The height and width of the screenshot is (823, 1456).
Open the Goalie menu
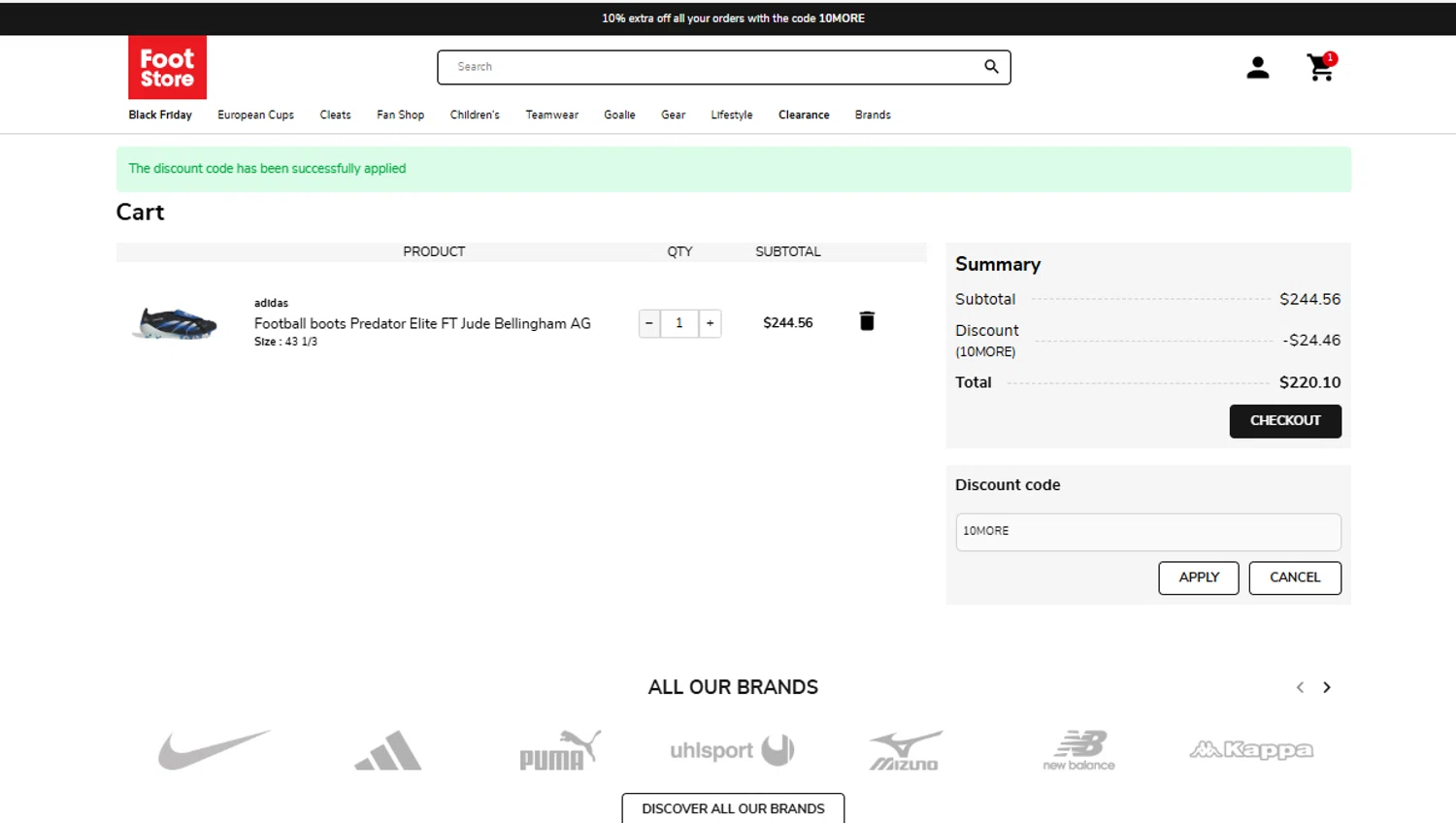coord(619,115)
